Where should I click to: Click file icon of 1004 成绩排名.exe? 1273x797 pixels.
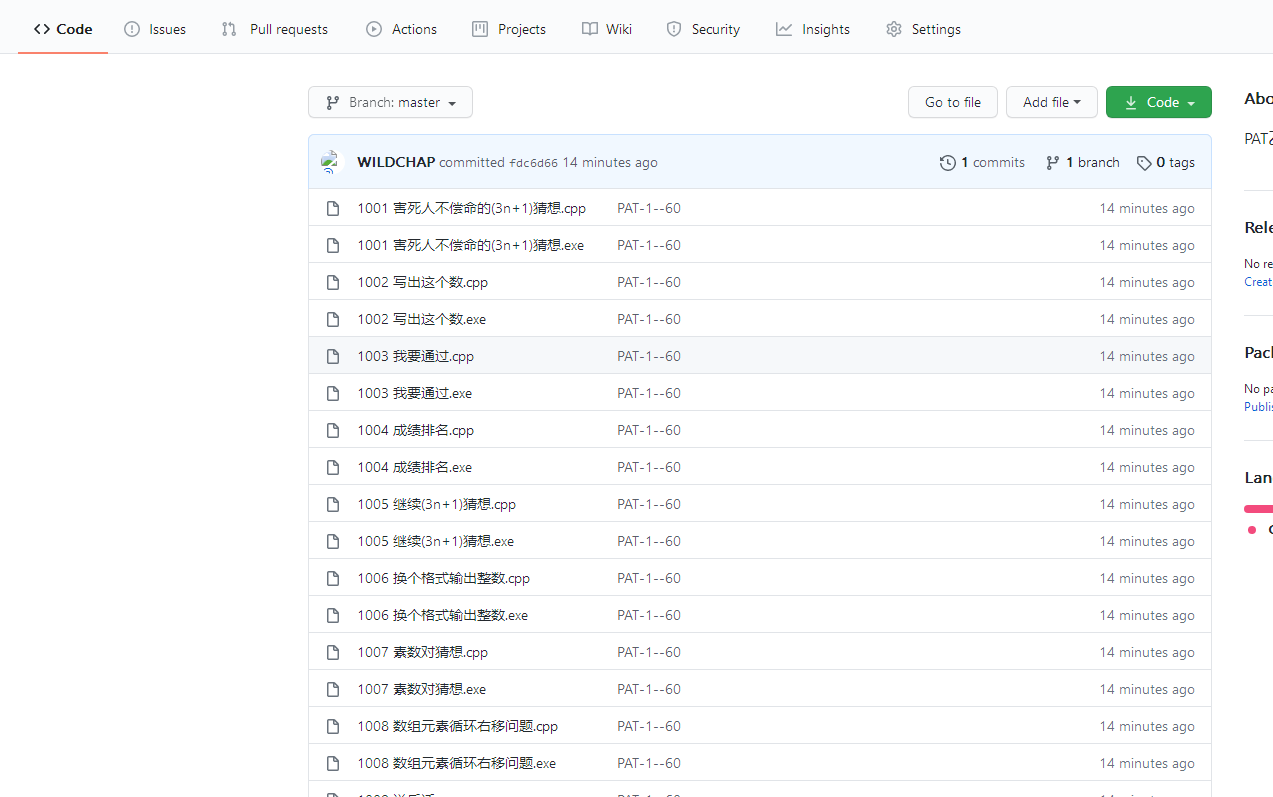coord(333,467)
